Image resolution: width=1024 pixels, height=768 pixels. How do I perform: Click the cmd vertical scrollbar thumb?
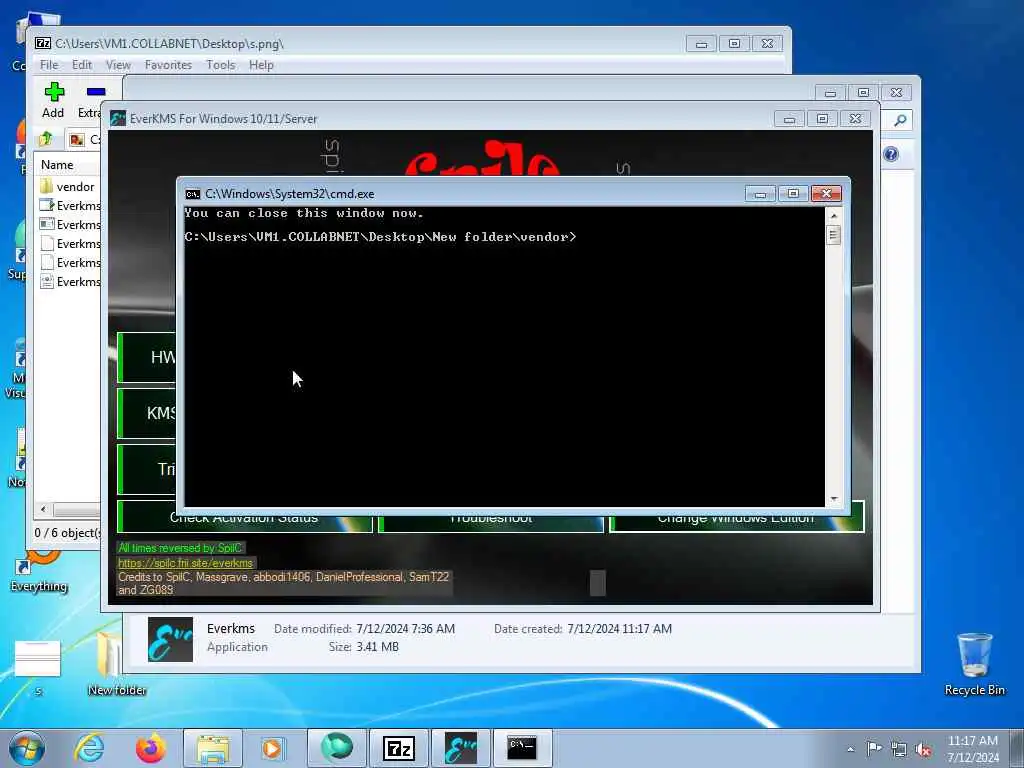click(833, 234)
